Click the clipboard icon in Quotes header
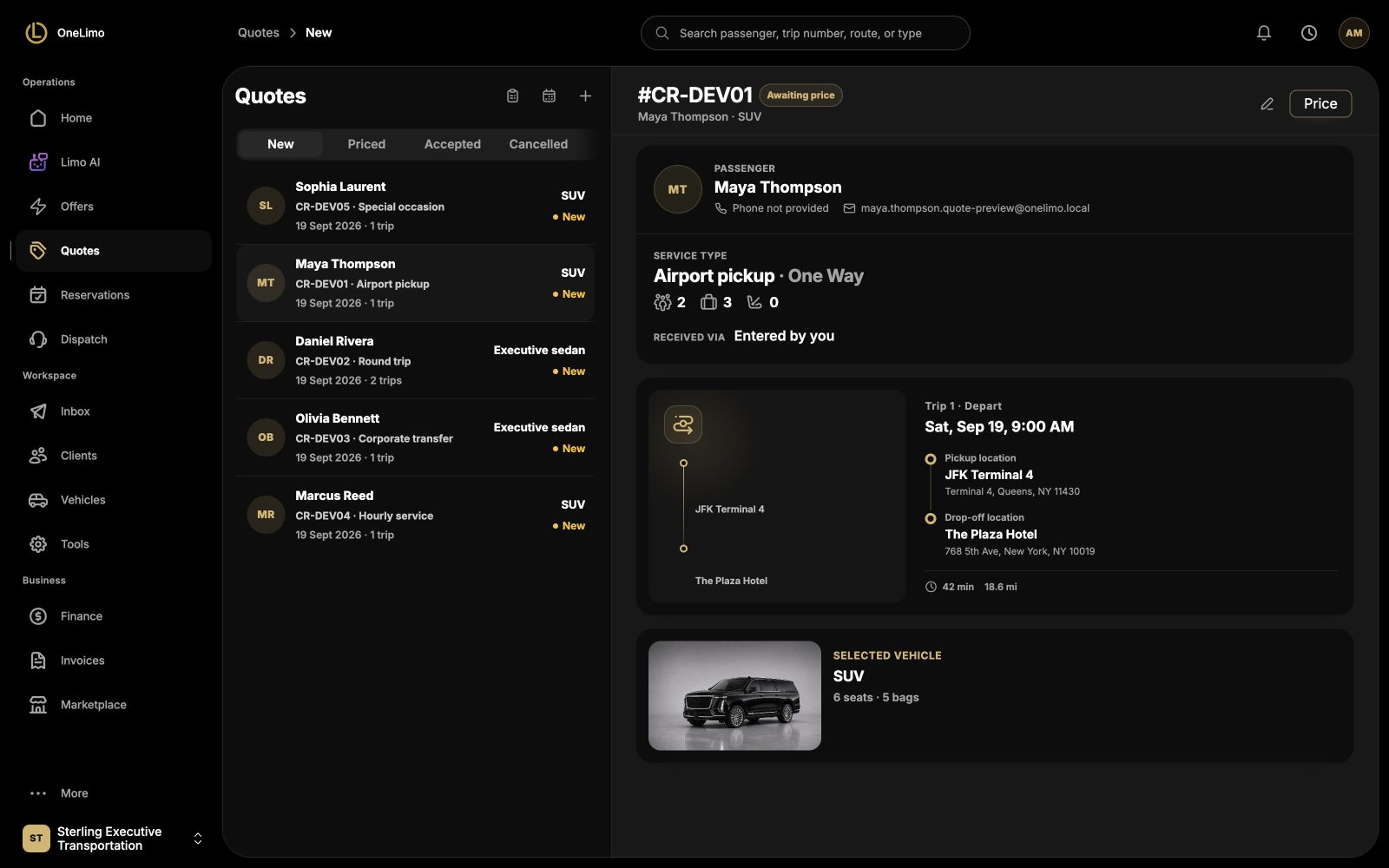 click(x=513, y=95)
